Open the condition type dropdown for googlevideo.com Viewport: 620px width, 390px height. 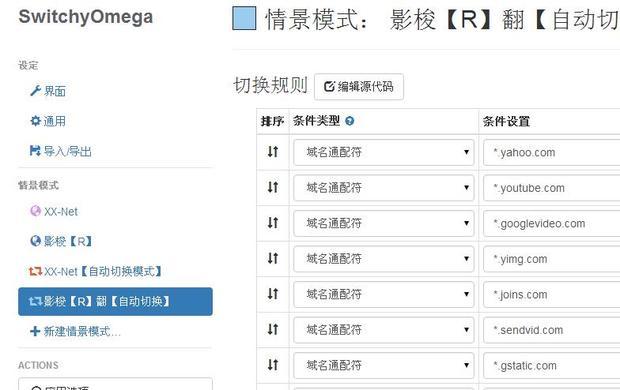pyautogui.click(x=384, y=223)
